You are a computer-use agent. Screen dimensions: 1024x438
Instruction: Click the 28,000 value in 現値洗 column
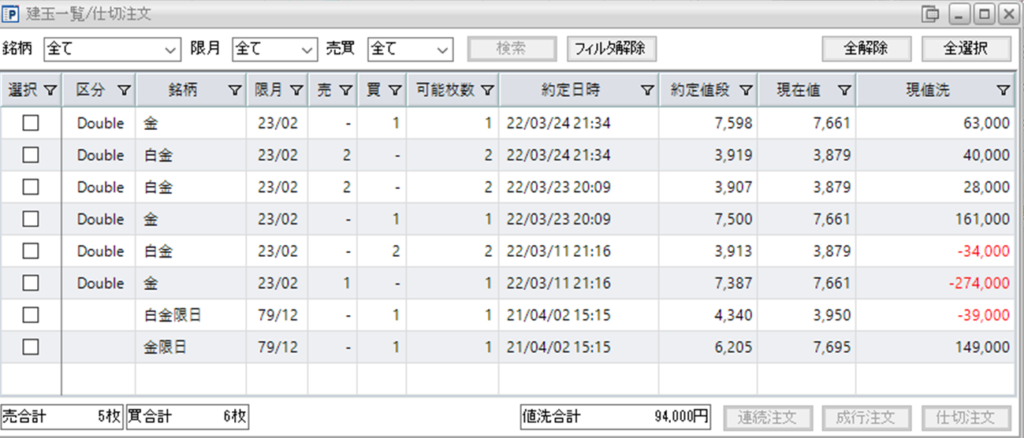tap(989, 187)
